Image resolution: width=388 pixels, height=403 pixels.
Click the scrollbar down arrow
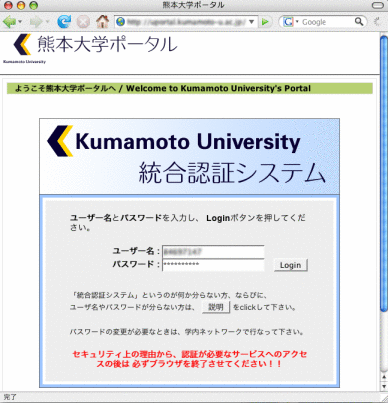pyautogui.click(x=384, y=387)
